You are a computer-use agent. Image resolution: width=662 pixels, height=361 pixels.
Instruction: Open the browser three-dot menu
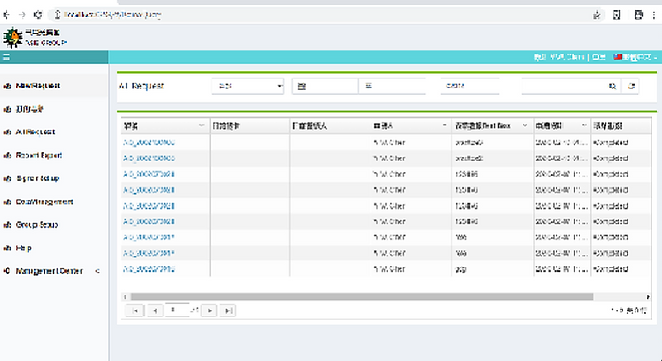654,15
